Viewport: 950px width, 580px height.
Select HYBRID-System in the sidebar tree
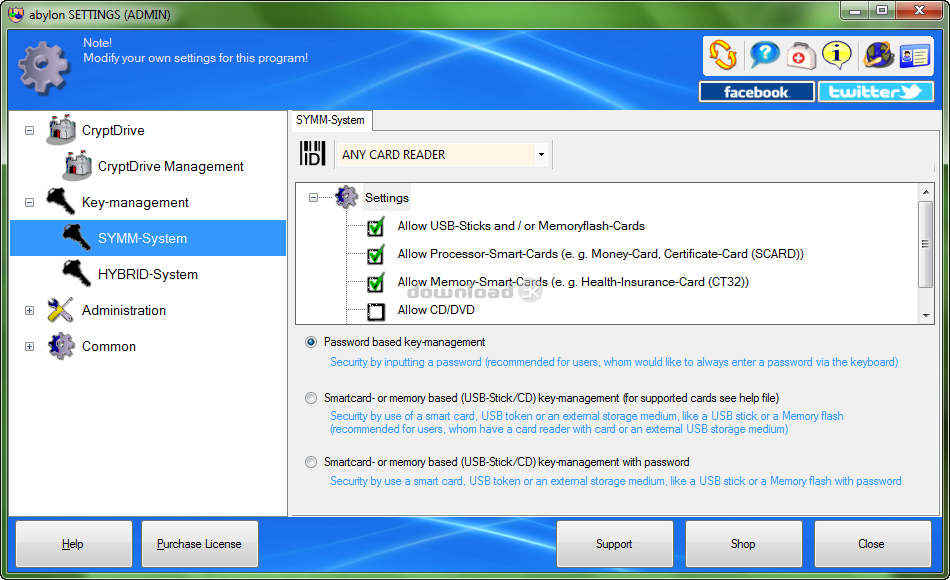tap(148, 274)
